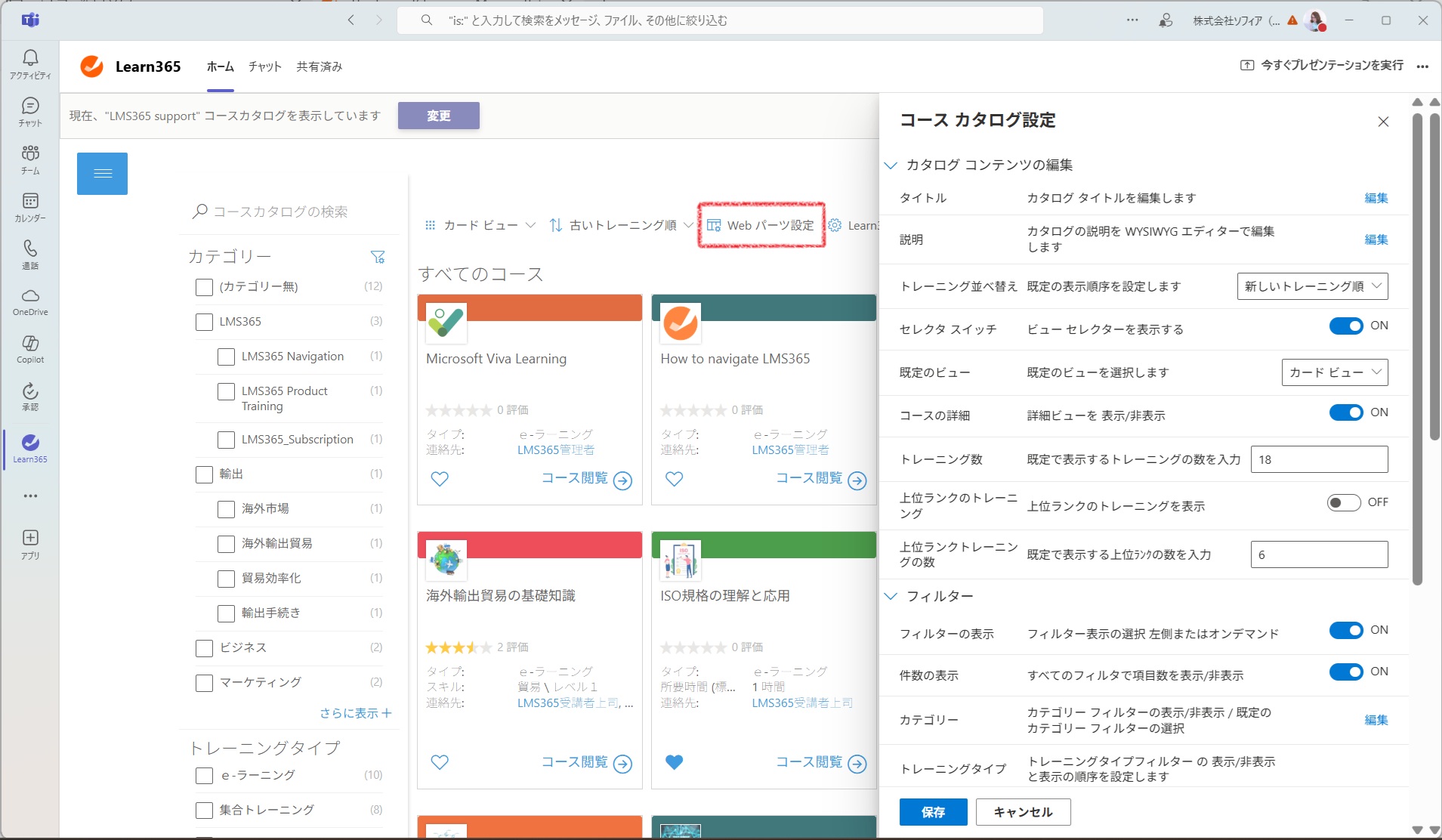The height and width of the screenshot is (840, 1442).
Task: Open the Calls phone icon in sidebar
Action: click(x=30, y=255)
